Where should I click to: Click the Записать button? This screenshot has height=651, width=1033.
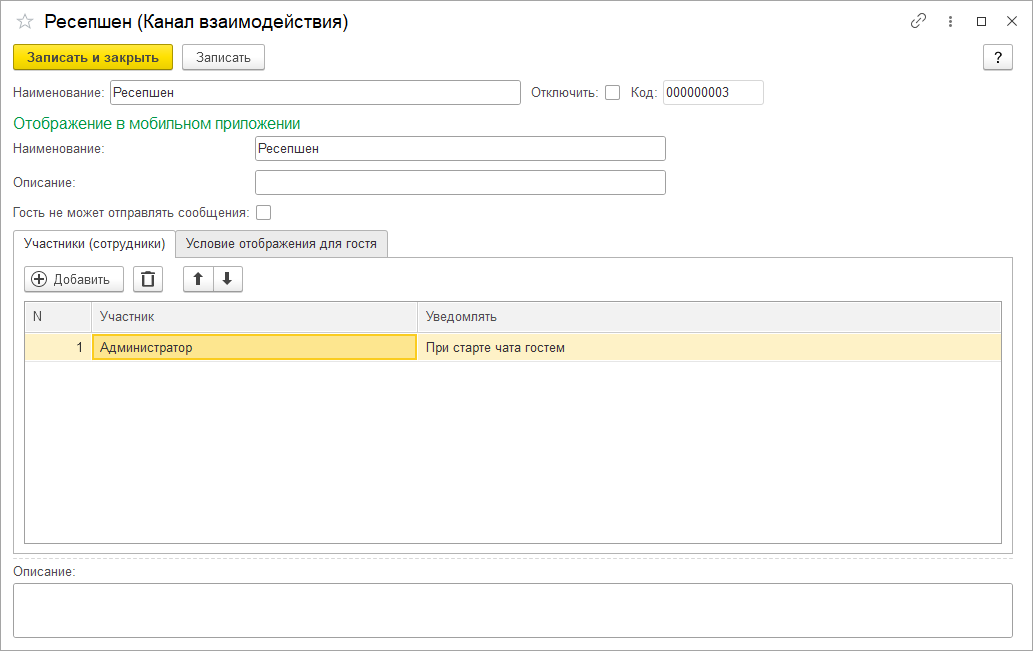(x=223, y=57)
